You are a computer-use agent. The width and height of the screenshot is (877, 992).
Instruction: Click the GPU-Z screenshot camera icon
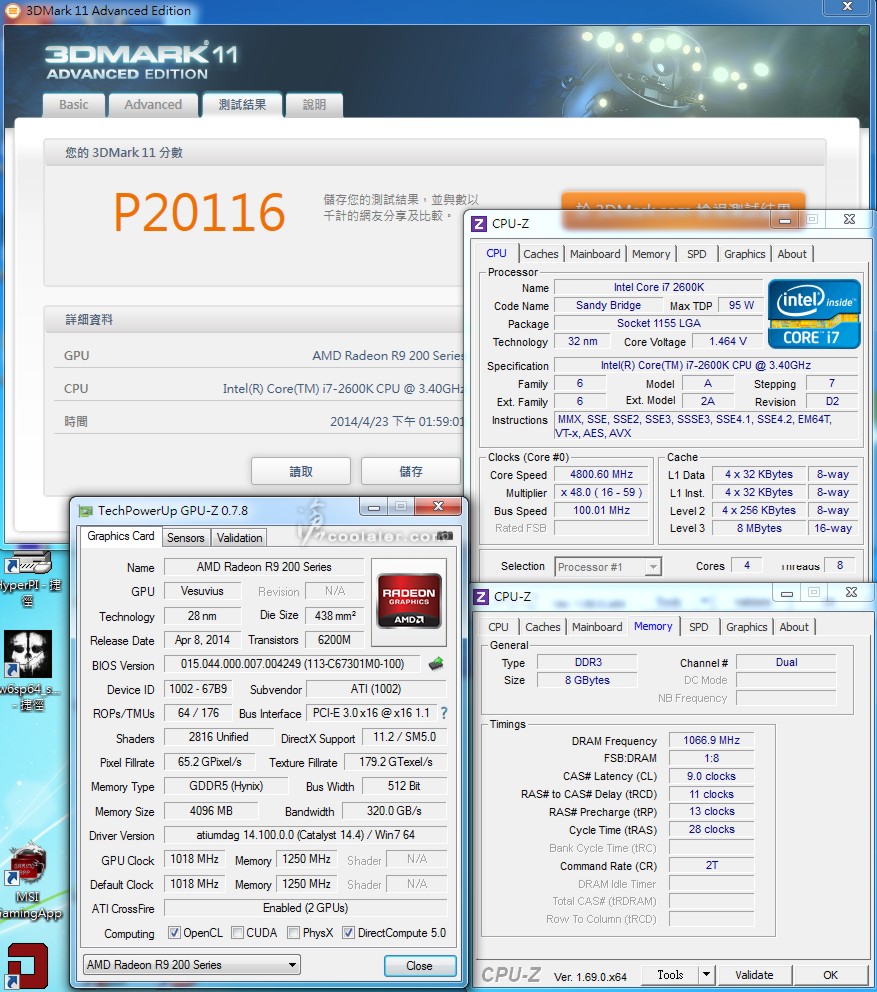pyautogui.click(x=444, y=536)
